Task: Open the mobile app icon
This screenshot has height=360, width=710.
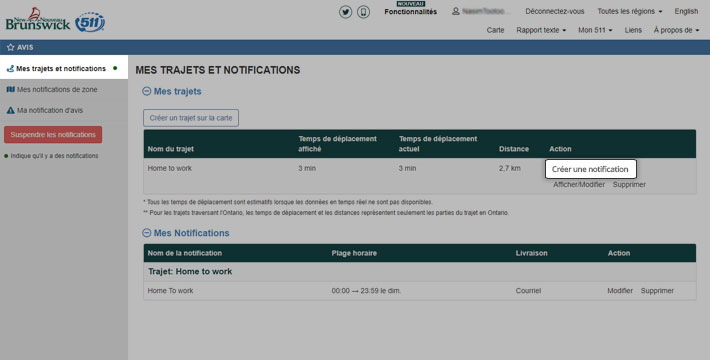Action: 363,12
